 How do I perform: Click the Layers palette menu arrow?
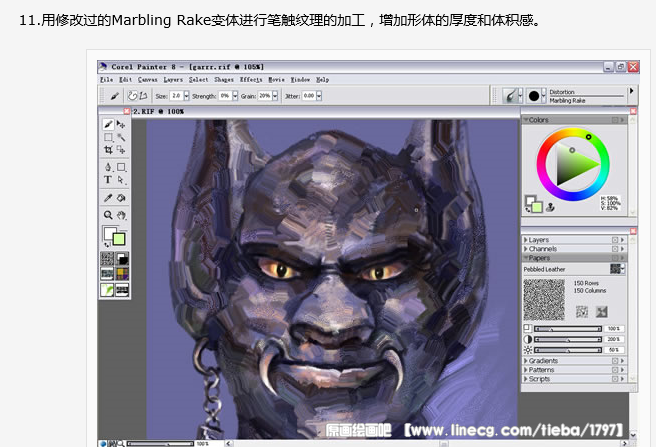point(623,240)
